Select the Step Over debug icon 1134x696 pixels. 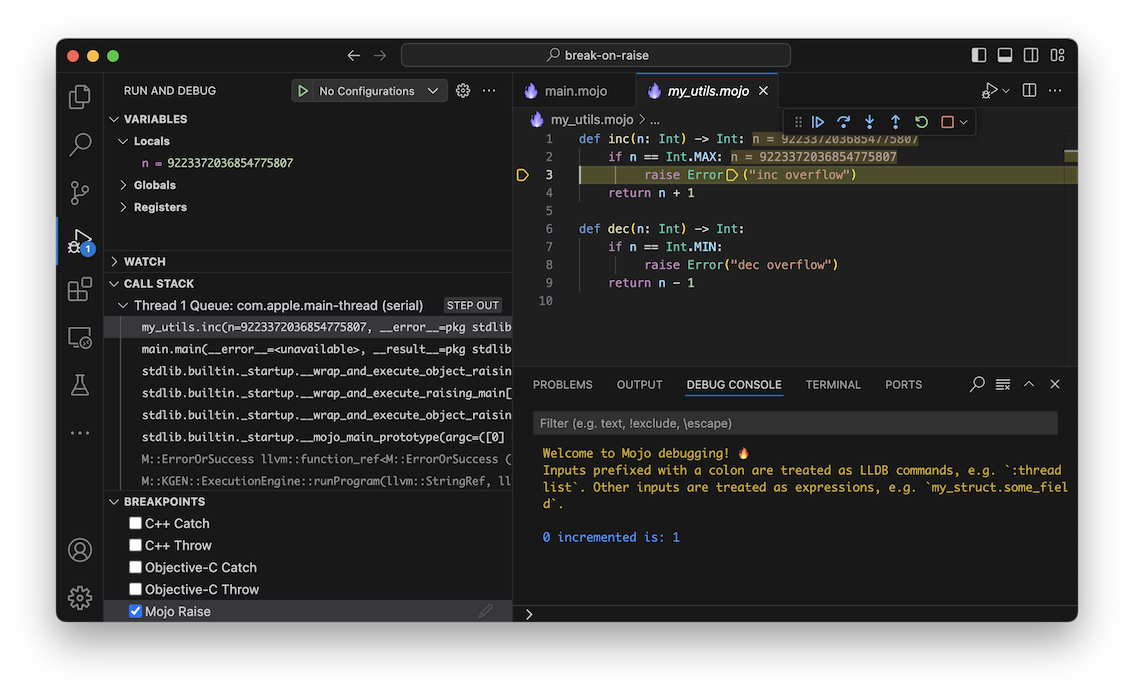tap(843, 121)
